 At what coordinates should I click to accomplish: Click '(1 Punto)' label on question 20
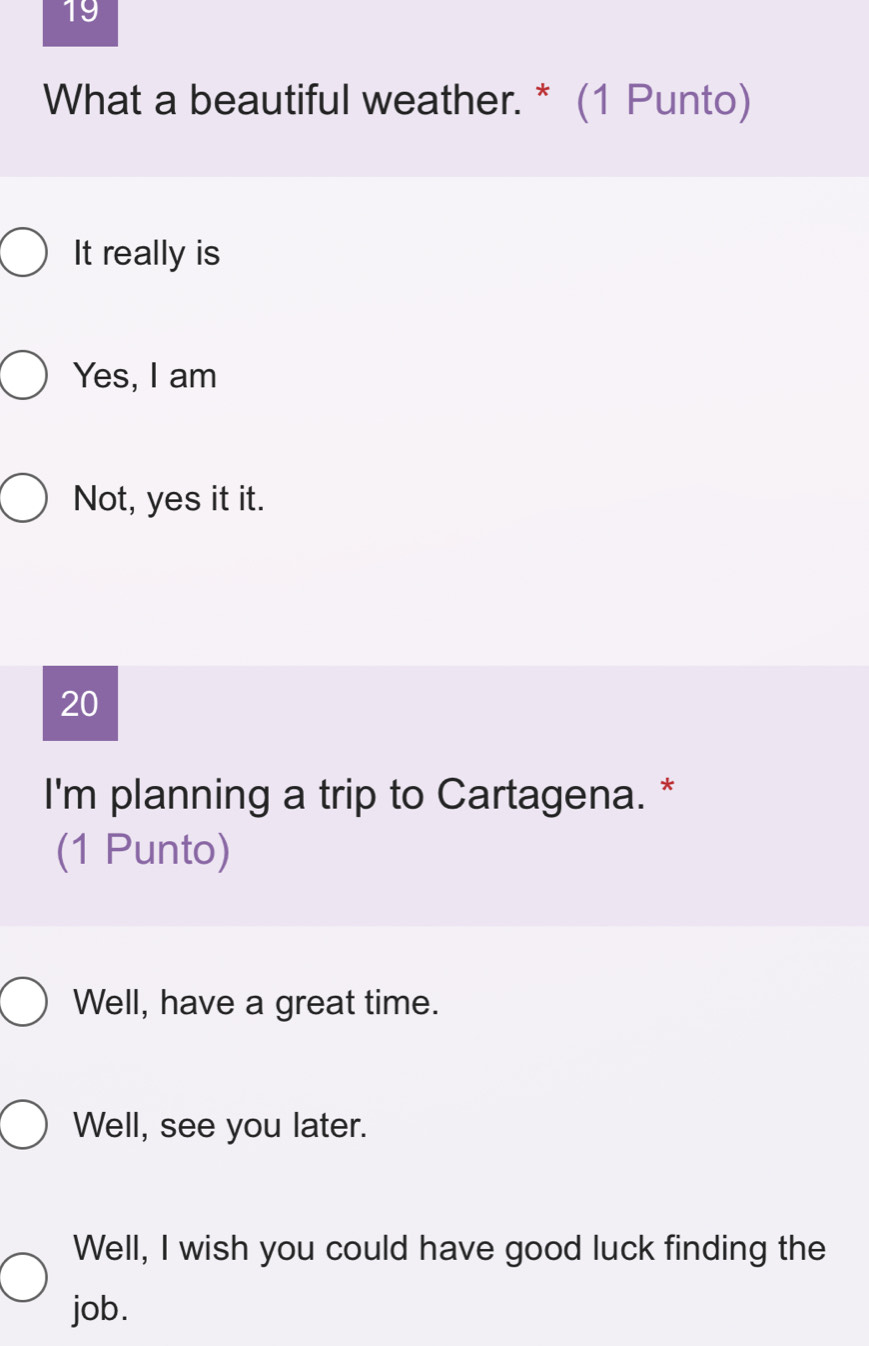[143, 850]
